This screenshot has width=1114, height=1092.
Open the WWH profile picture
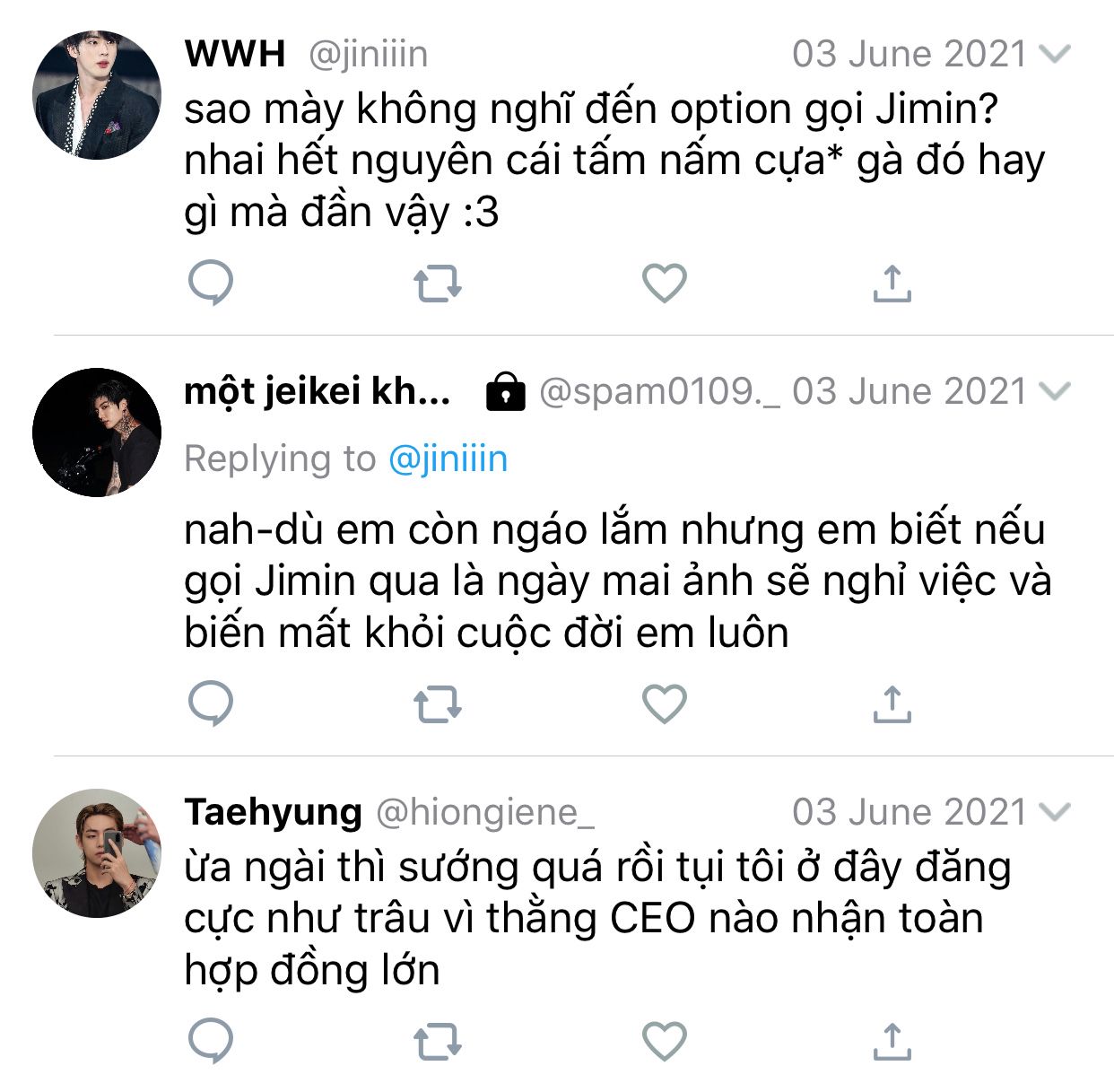(97, 95)
